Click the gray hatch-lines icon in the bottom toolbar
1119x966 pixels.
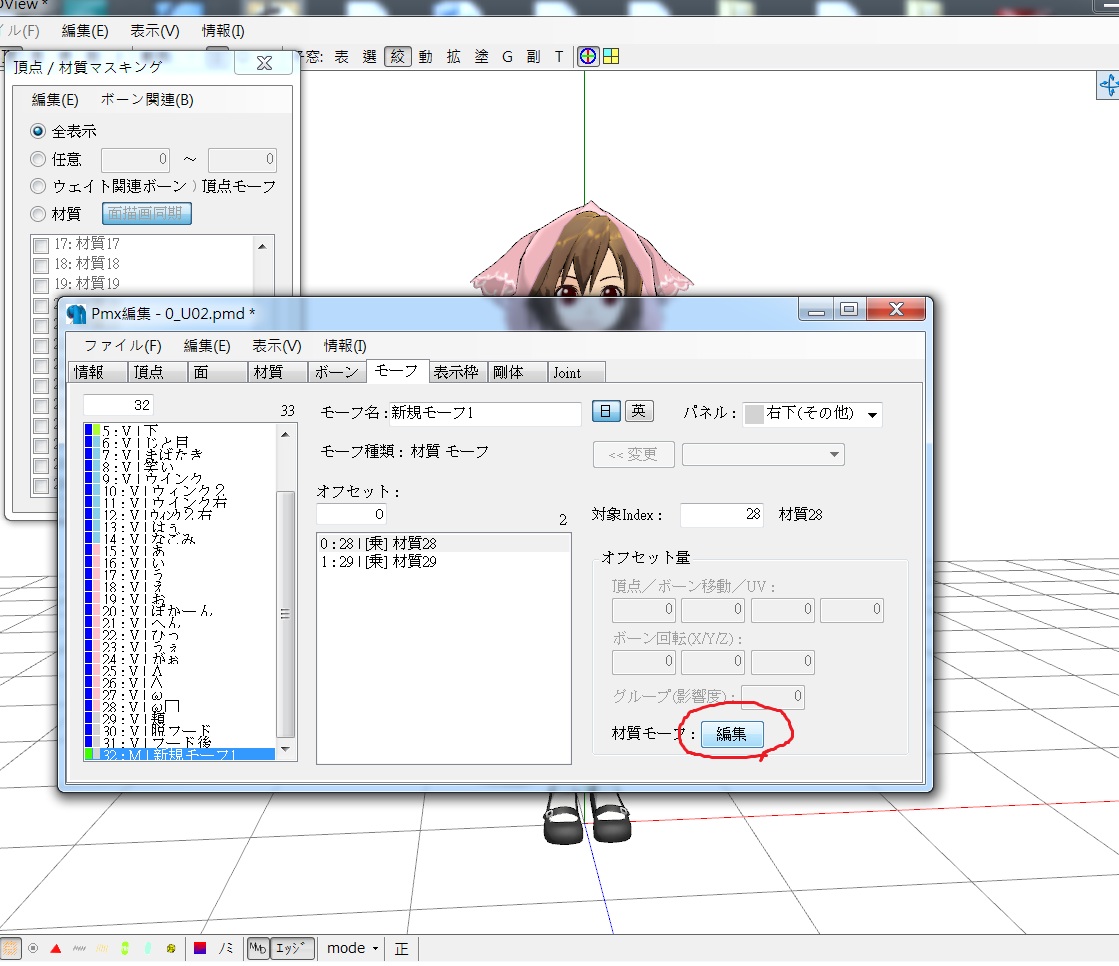tap(79, 948)
